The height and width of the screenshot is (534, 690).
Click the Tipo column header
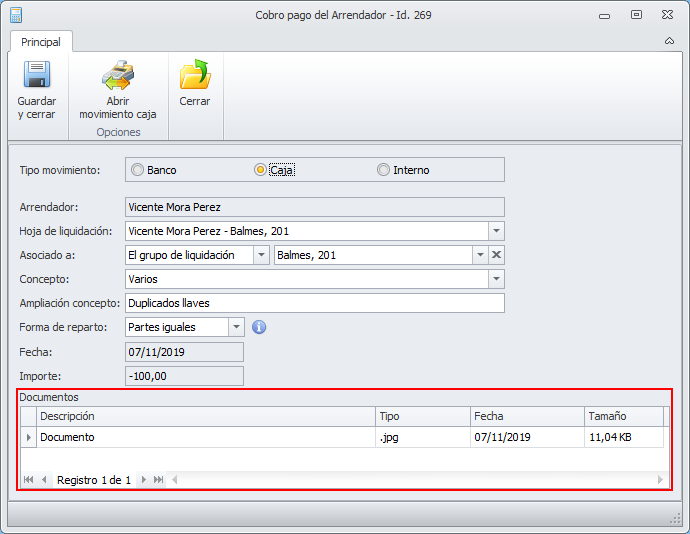[423, 416]
